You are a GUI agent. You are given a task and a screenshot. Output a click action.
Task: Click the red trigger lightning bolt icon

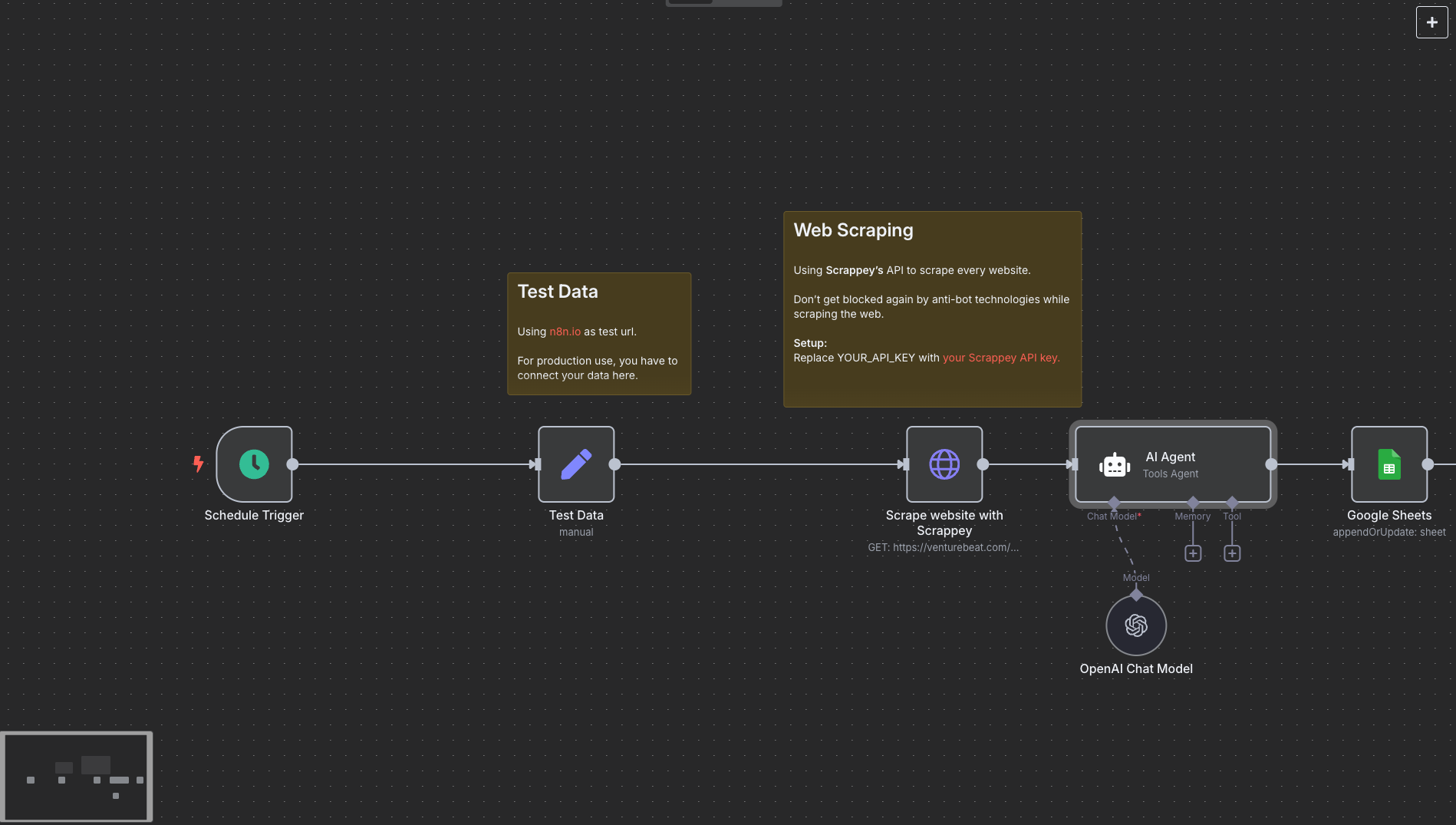[199, 464]
